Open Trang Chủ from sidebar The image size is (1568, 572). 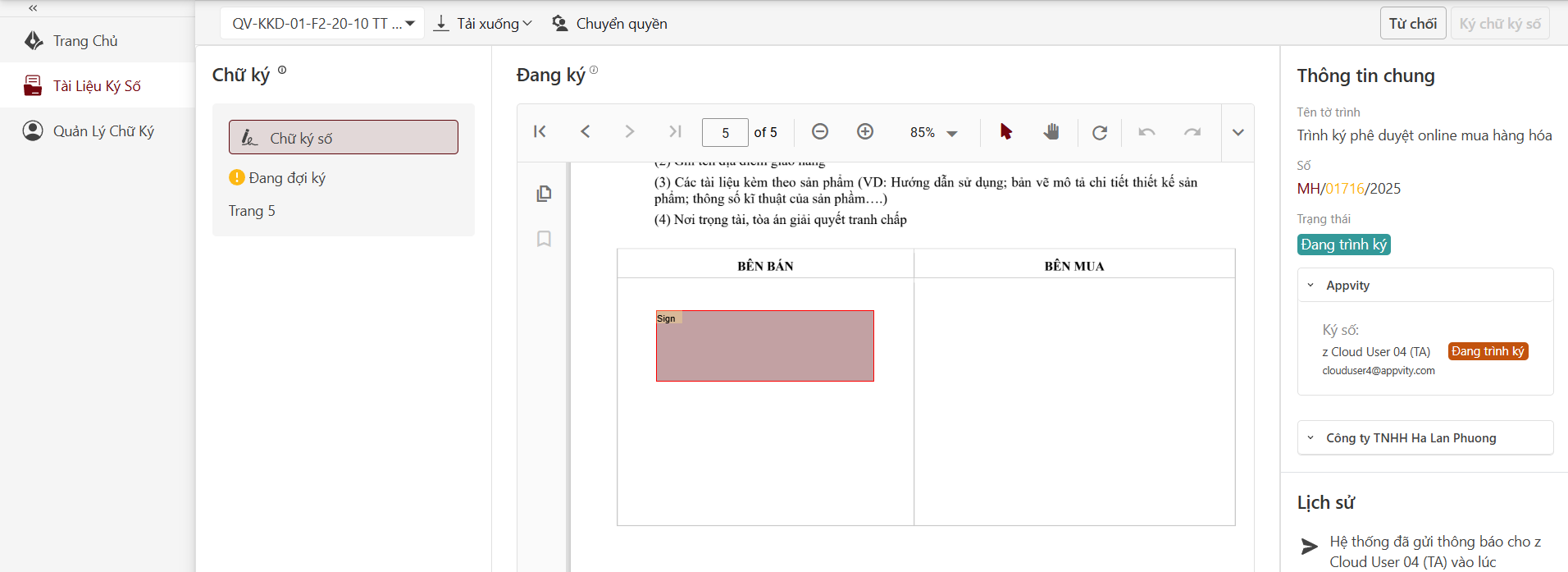tap(85, 41)
